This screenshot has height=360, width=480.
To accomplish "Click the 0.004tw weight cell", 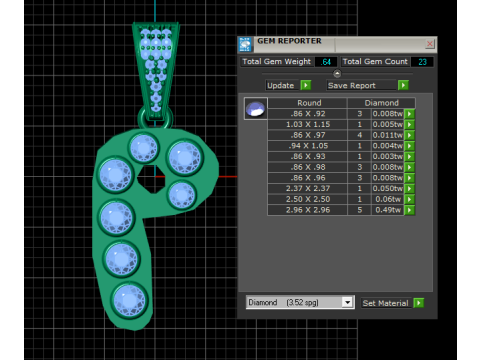I will click(388, 146).
